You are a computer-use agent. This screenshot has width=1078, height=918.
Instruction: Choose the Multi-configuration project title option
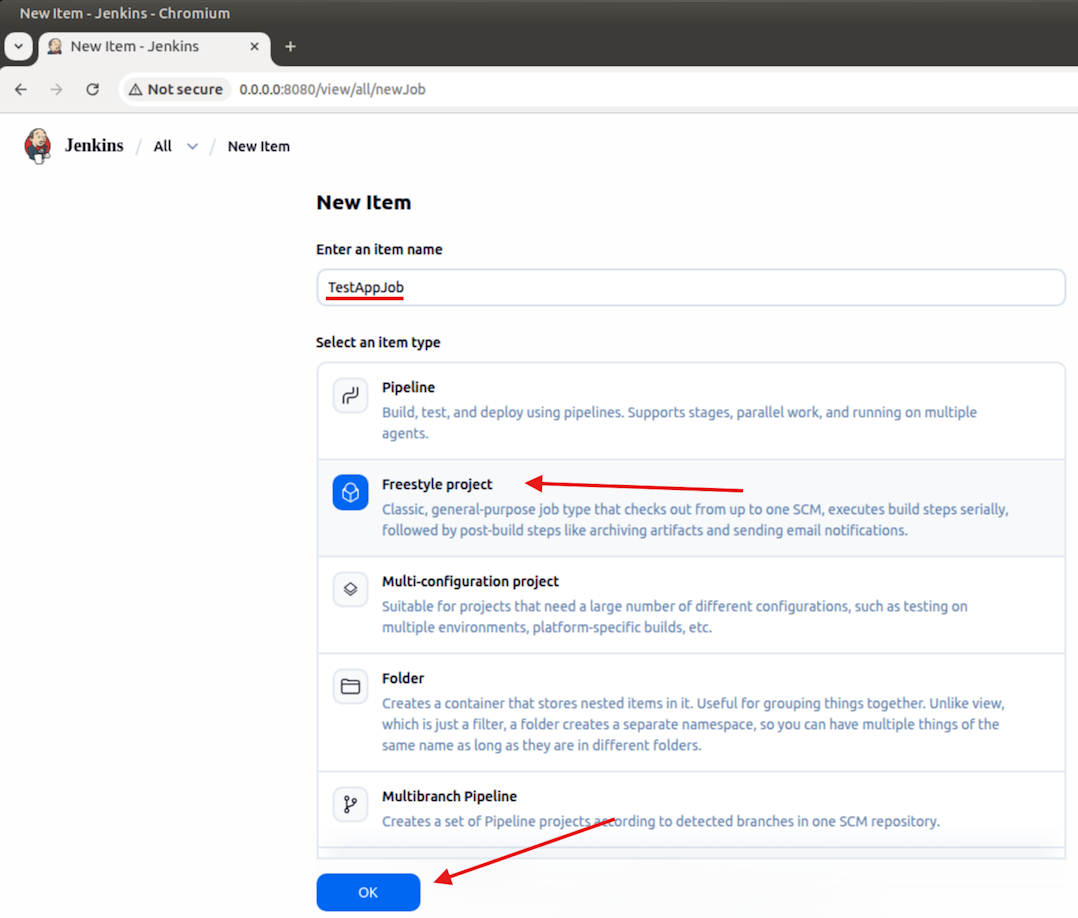tap(470, 581)
